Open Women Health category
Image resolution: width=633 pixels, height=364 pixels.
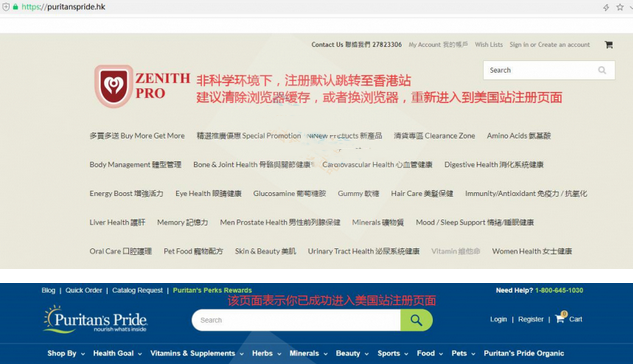[x=532, y=251]
